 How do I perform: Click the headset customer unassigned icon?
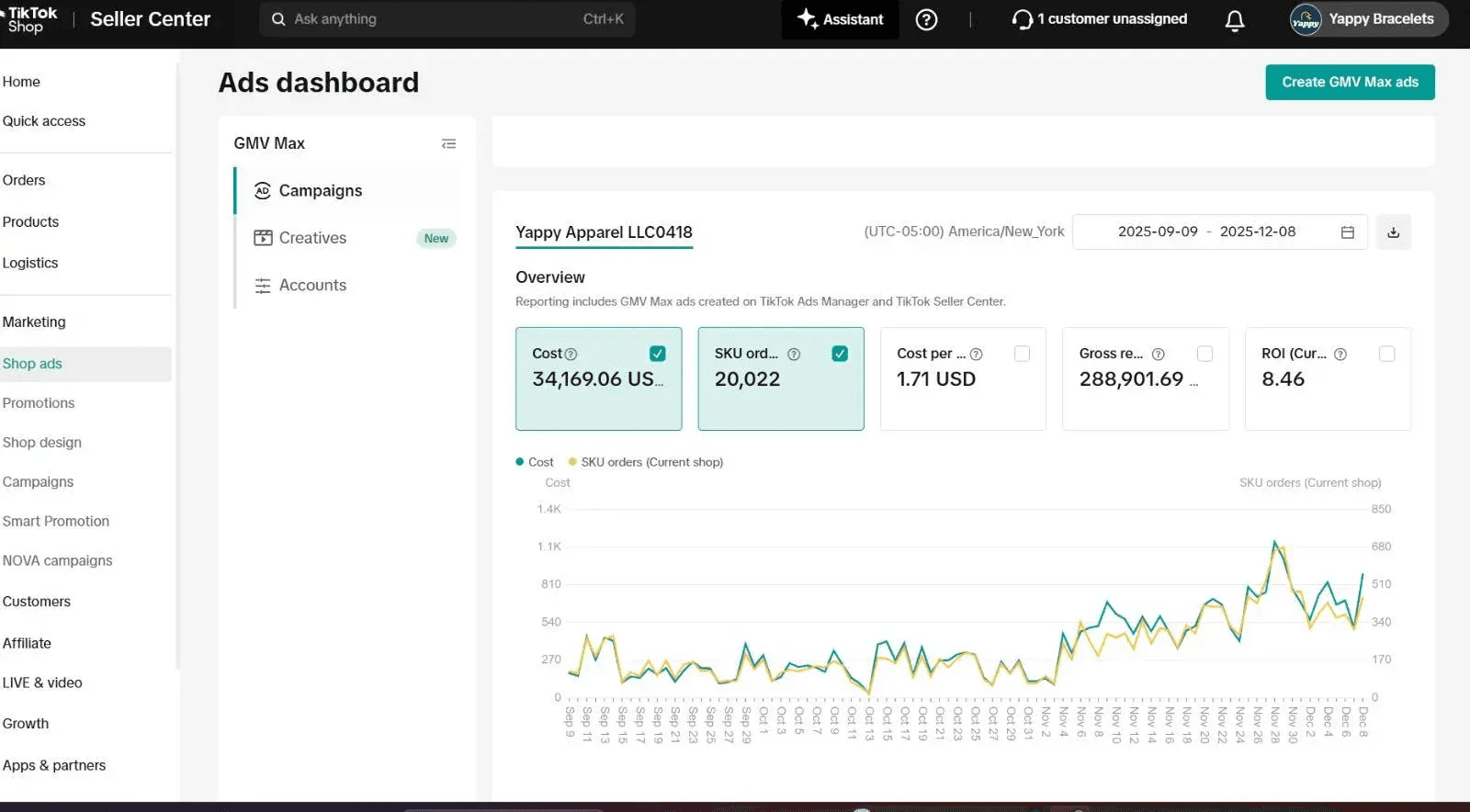pos(1022,19)
